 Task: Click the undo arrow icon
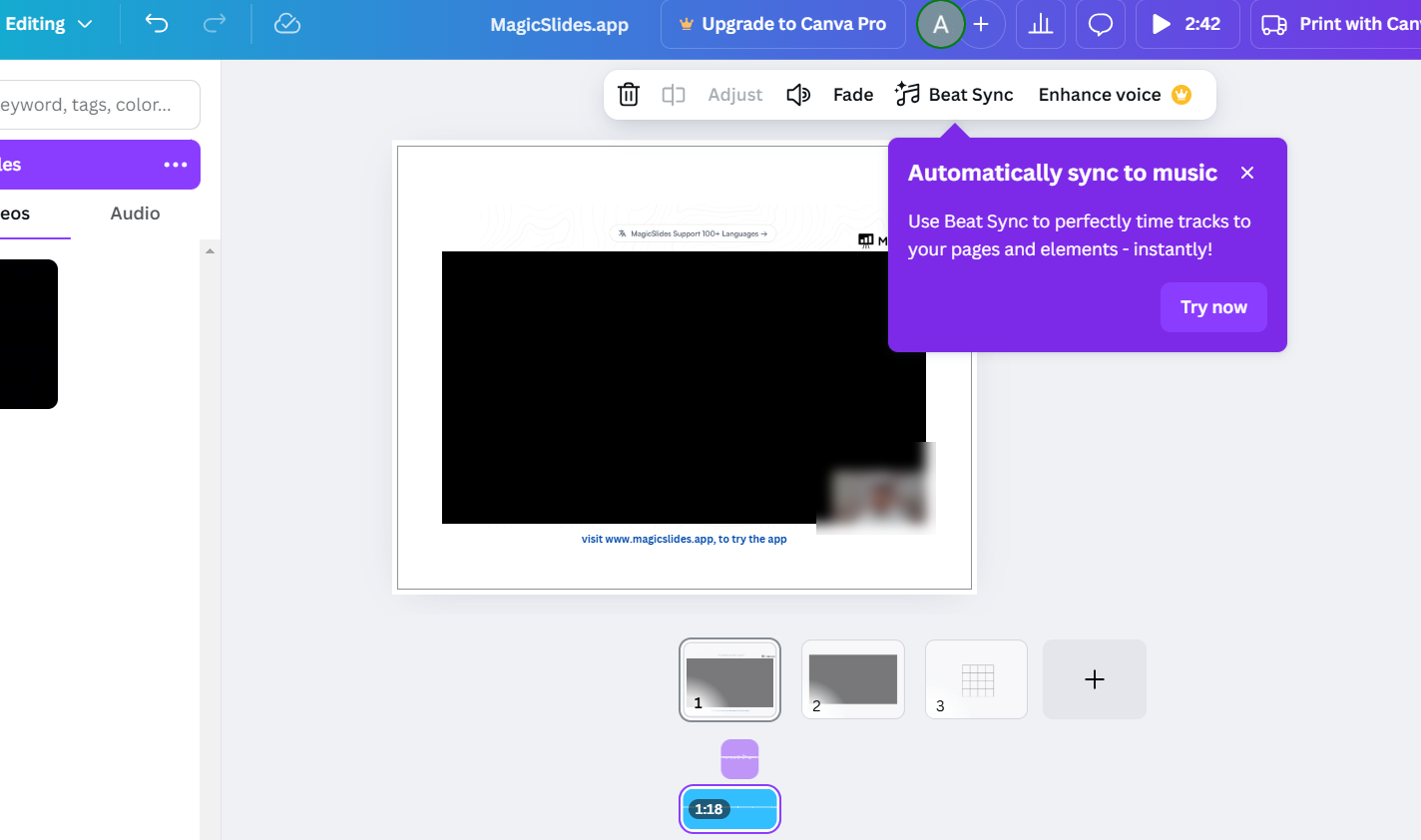pyautogui.click(x=157, y=24)
